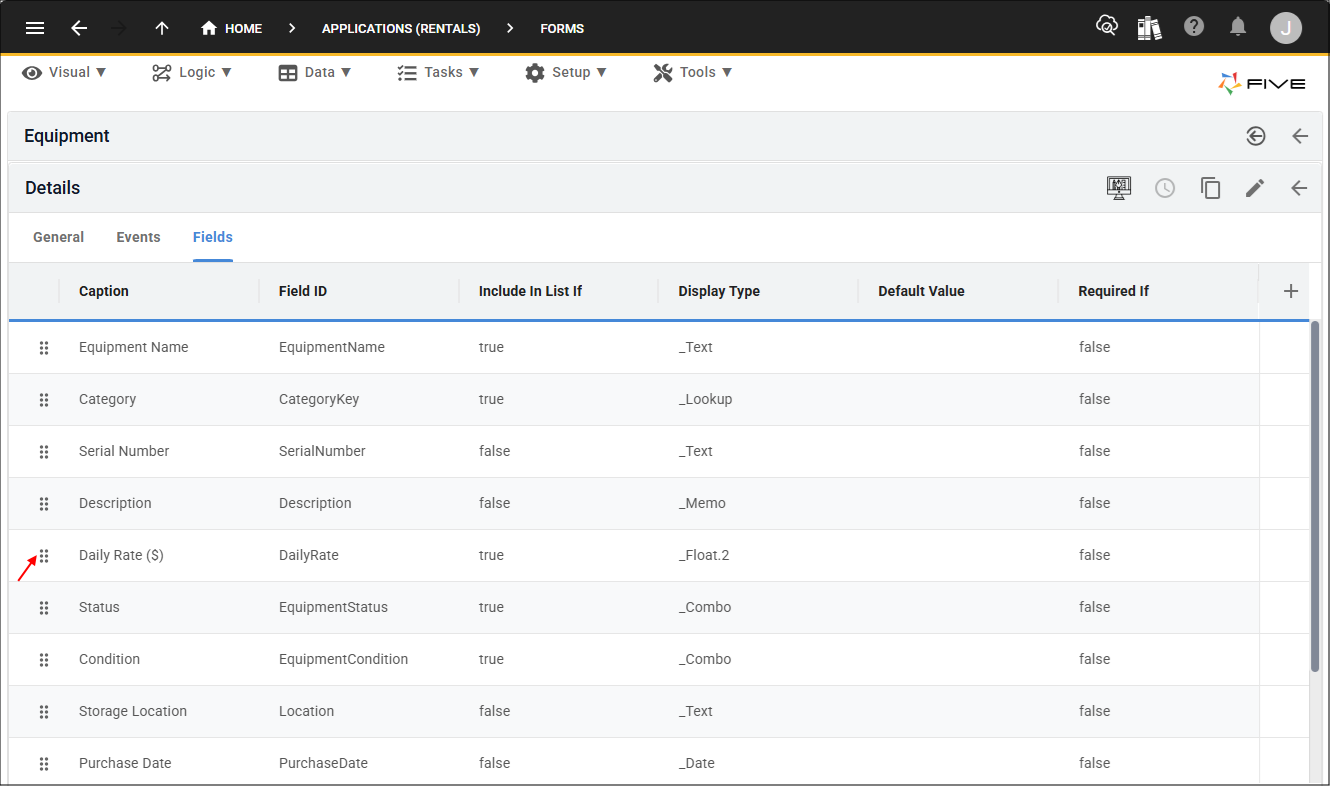Viewport: 1330px width, 786px height.
Task: Select the Fields tab
Action: coord(213,237)
